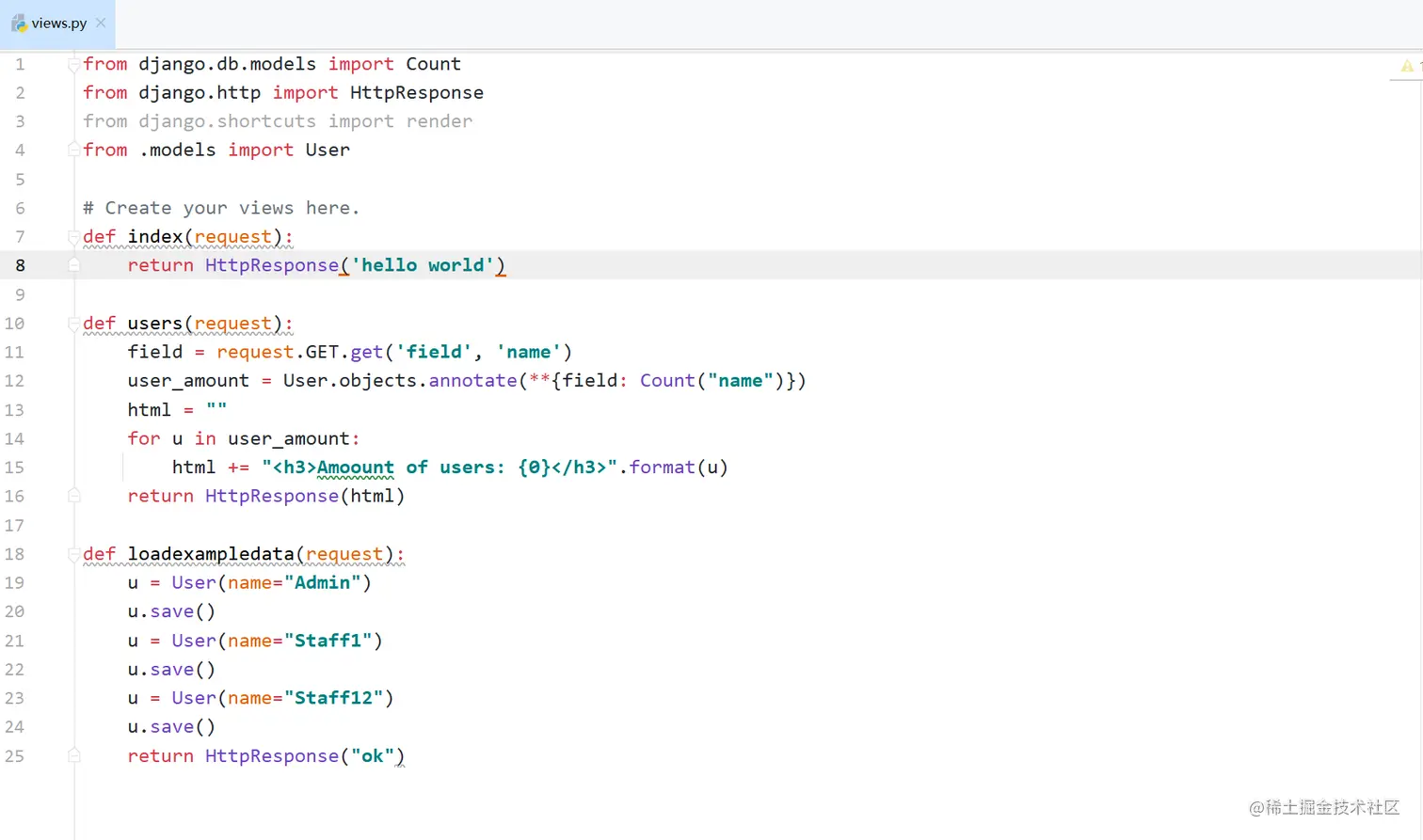
Task: Click line number 15 in the gutter
Action: click(x=14, y=468)
